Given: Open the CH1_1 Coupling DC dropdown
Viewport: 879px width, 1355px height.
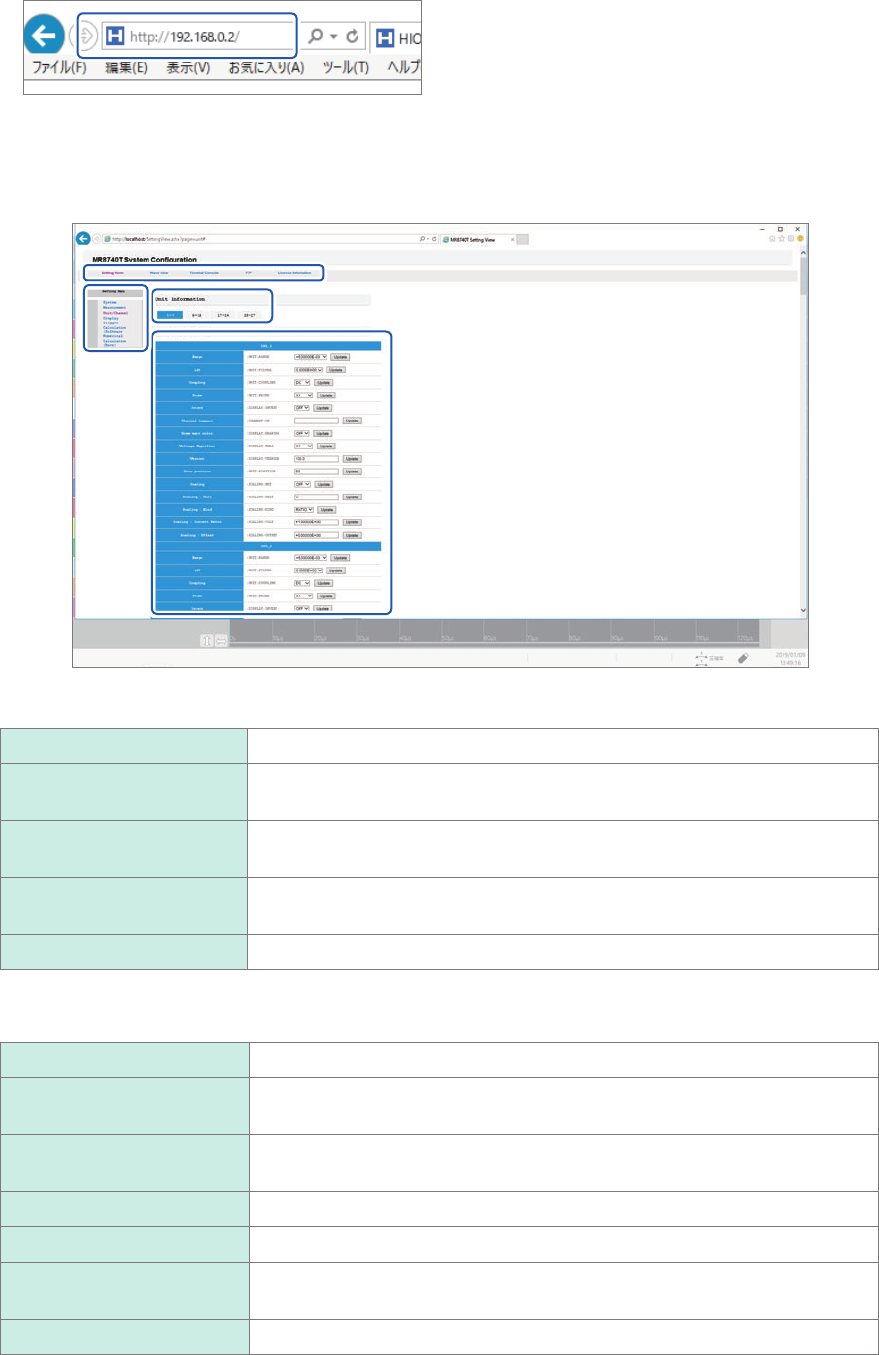Looking at the screenshot, I should click(302, 383).
